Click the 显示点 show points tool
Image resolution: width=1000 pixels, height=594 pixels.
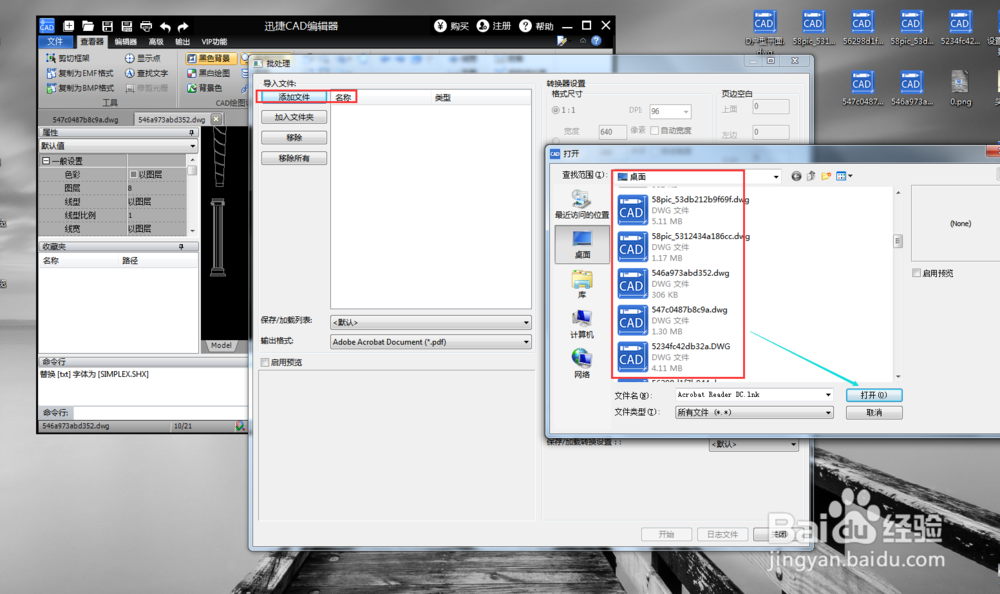[143, 58]
